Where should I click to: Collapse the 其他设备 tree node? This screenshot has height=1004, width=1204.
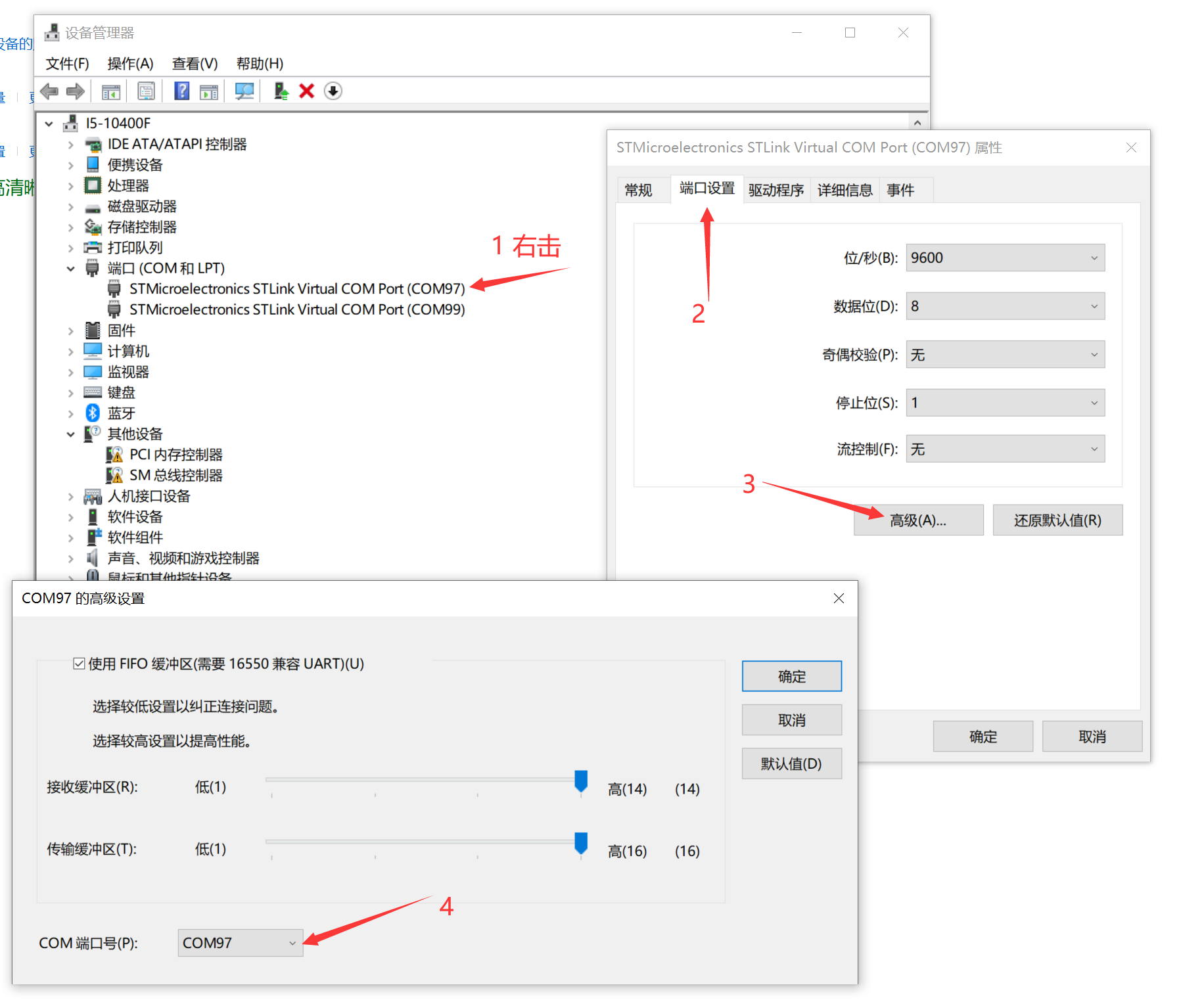(70, 434)
